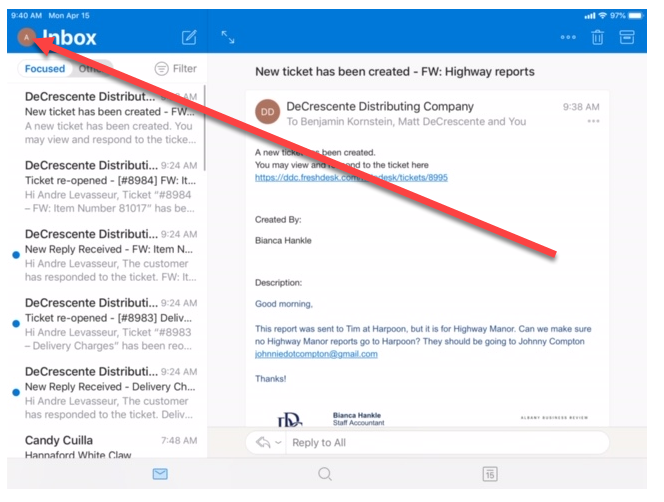
Task: Open the Calendar tab icon
Action: point(490,474)
